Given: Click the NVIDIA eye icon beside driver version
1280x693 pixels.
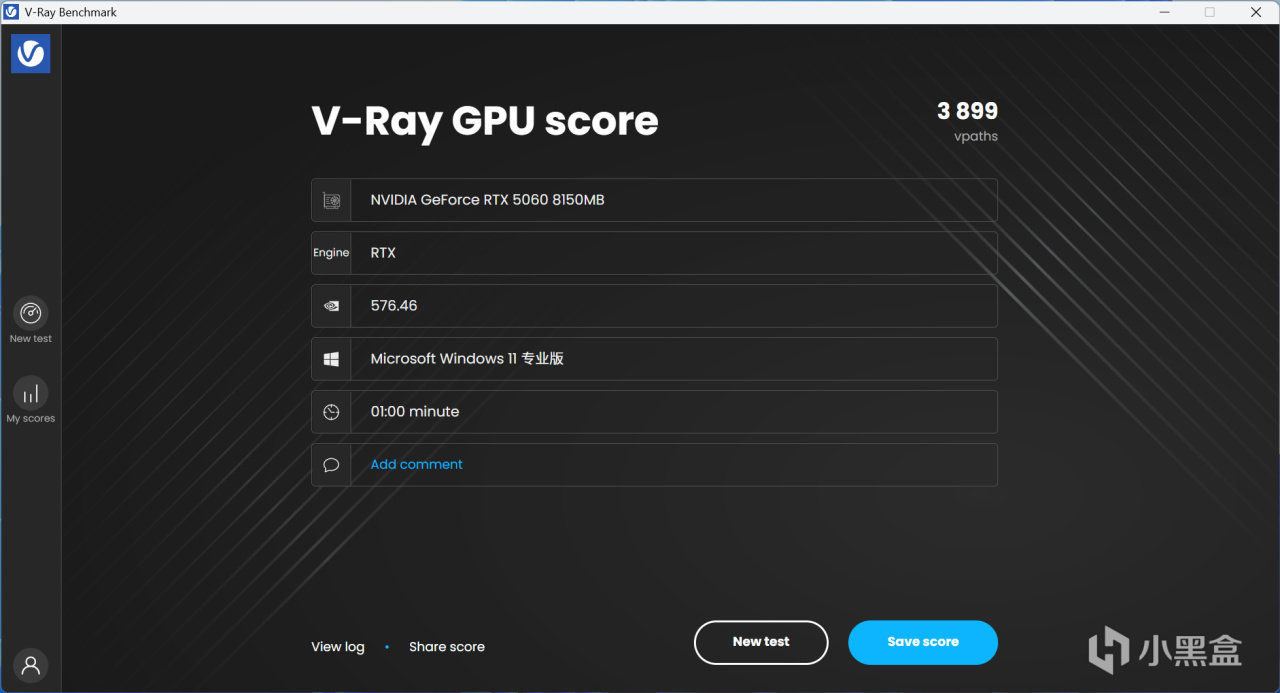Looking at the screenshot, I should click(x=330, y=305).
